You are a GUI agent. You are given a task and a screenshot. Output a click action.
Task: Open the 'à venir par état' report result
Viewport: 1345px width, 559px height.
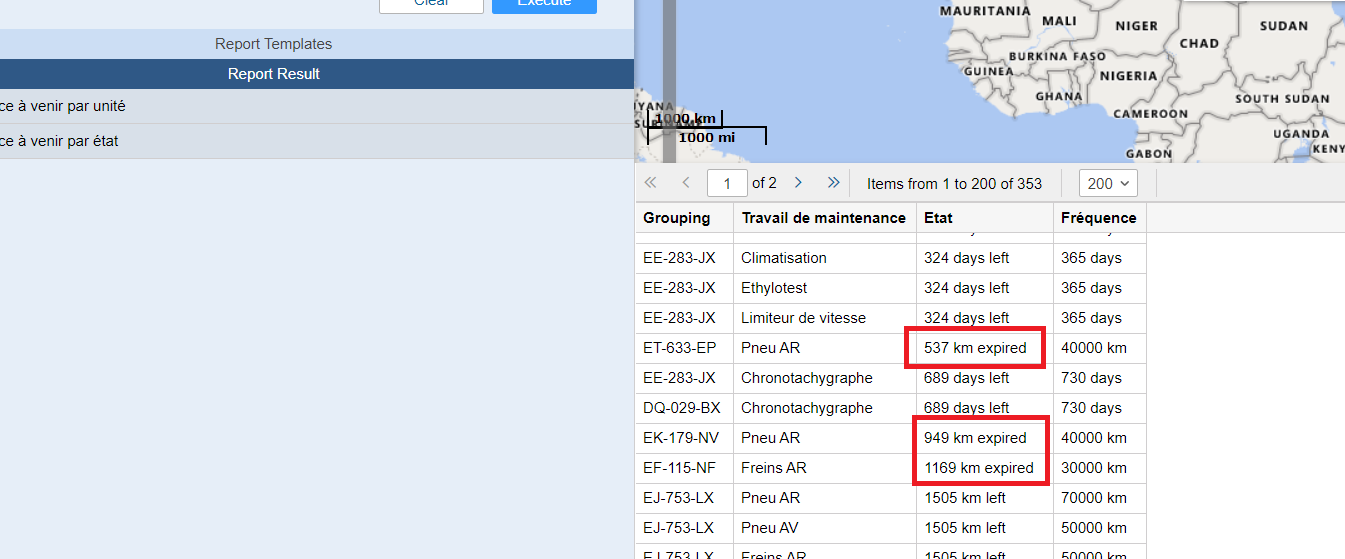[59, 141]
